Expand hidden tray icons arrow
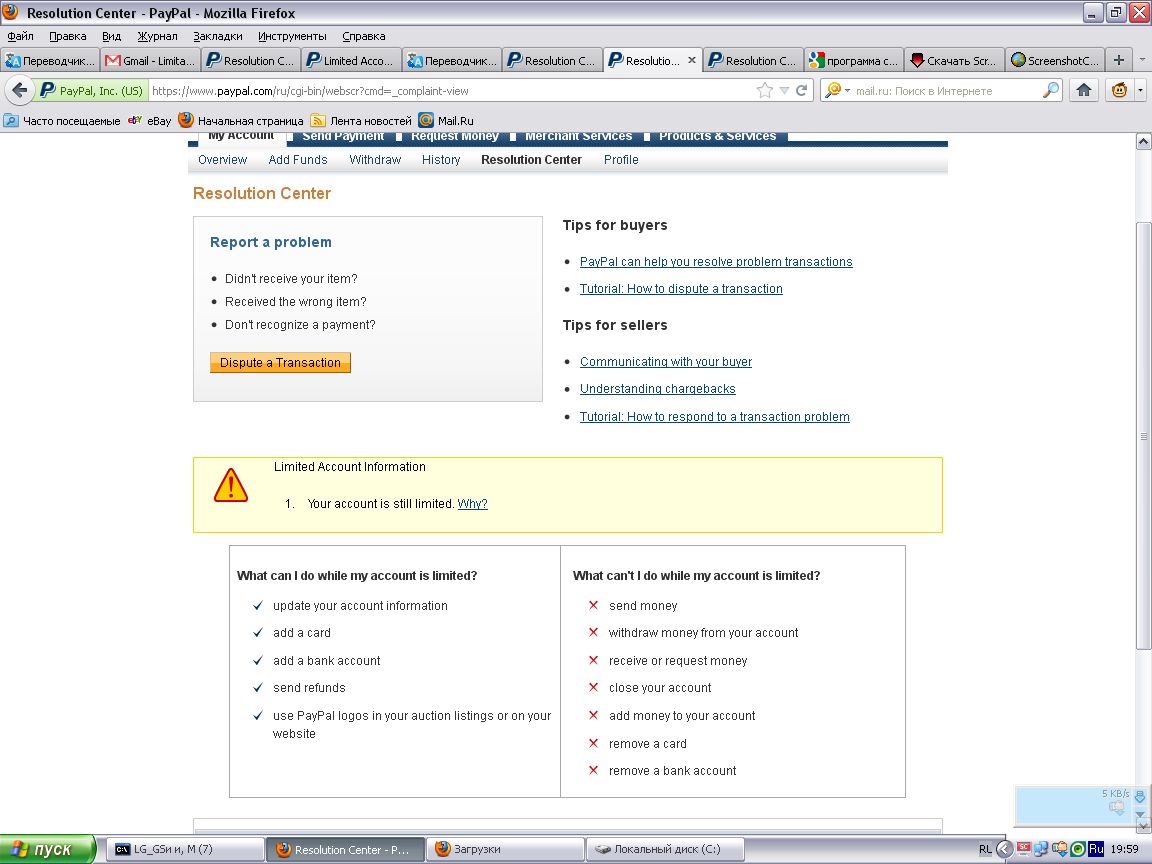This screenshot has width=1152, height=864. tap(1004, 849)
